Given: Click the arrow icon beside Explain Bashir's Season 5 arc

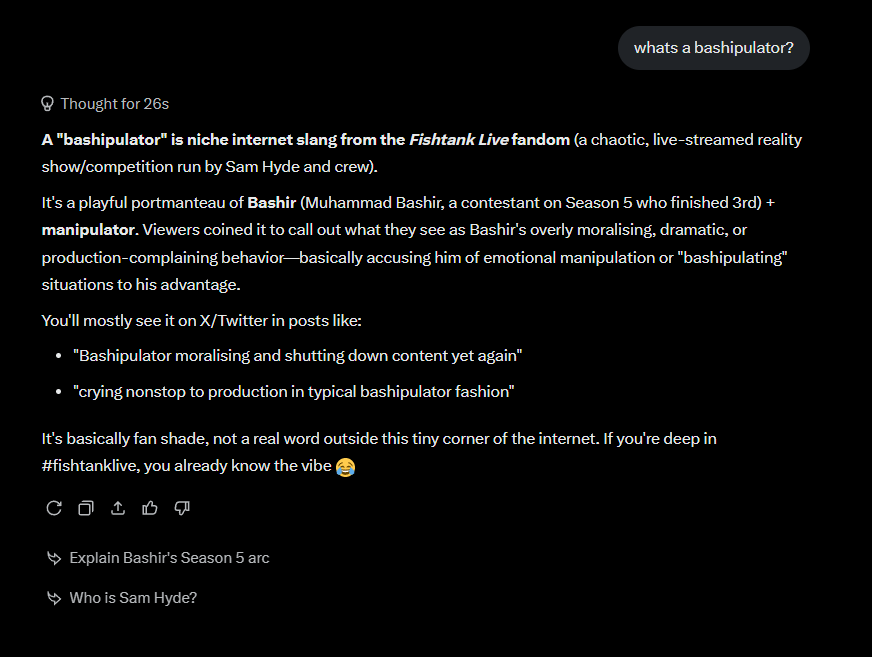Looking at the screenshot, I should pos(54,558).
